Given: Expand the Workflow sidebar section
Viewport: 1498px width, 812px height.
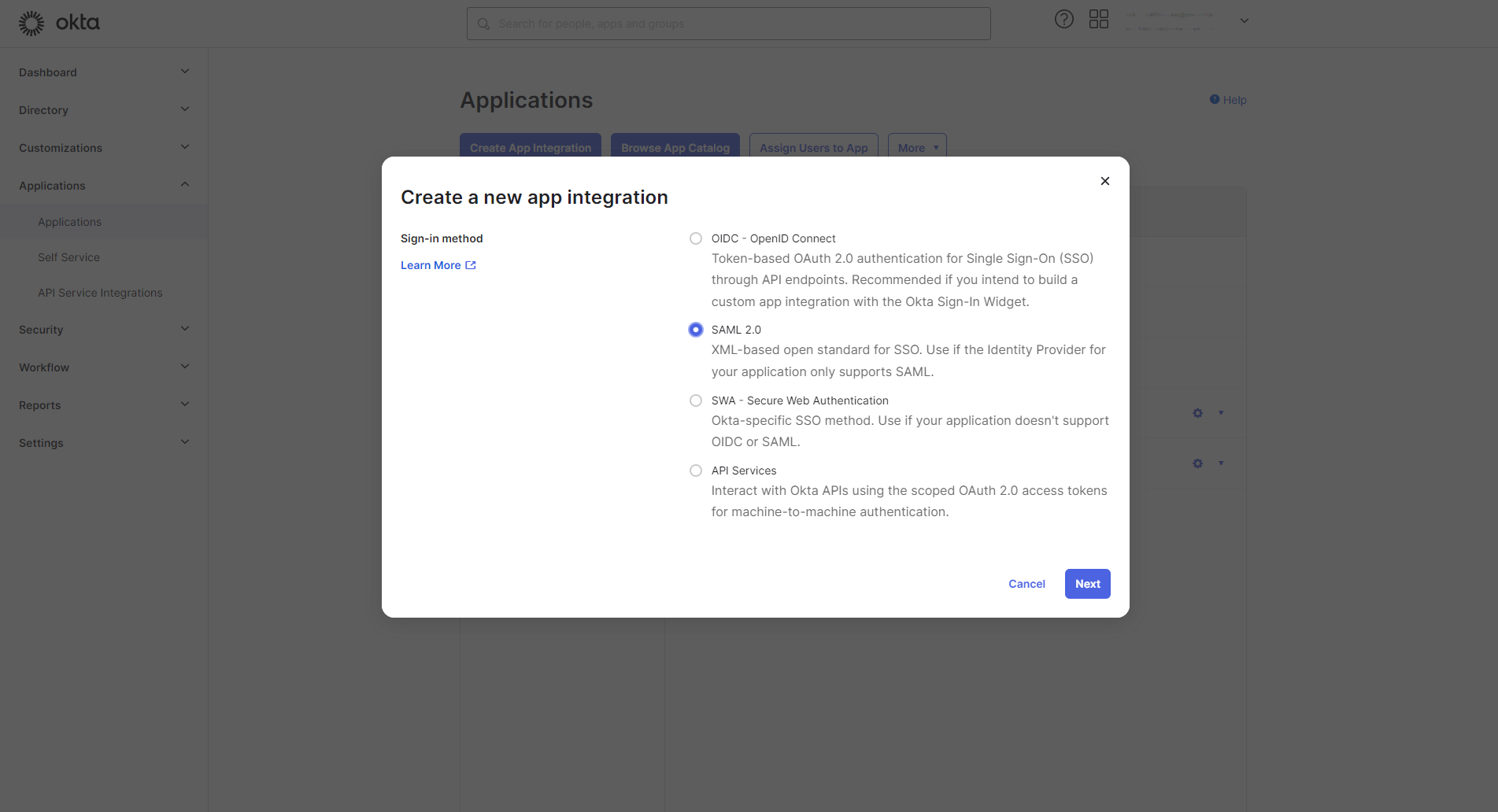Looking at the screenshot, I should pyautogui.click(x=185, y=367).
